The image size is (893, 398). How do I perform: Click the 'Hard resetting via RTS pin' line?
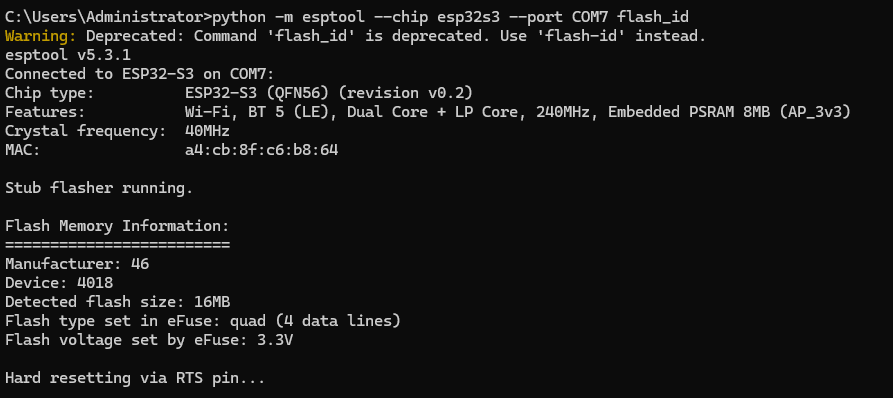click(135, 378)
